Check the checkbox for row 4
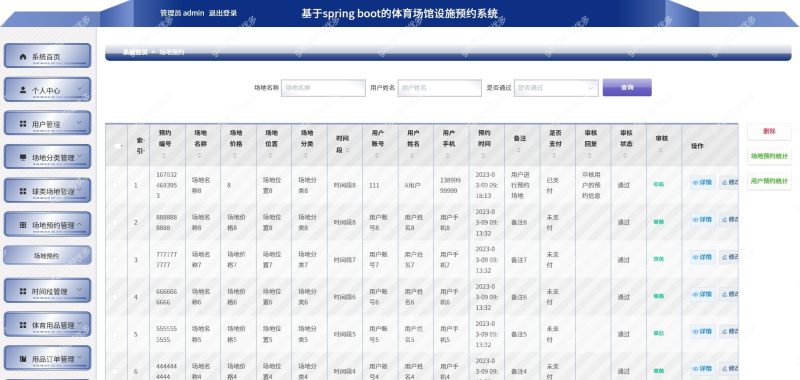Image resolution: width=800 pixels, height=380 pixels. coord(115,297)
